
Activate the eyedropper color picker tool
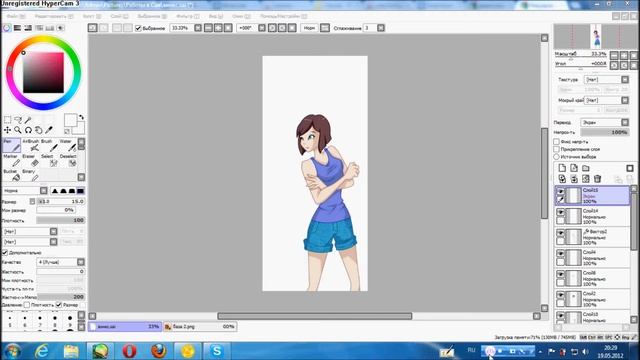coord(49,130)
